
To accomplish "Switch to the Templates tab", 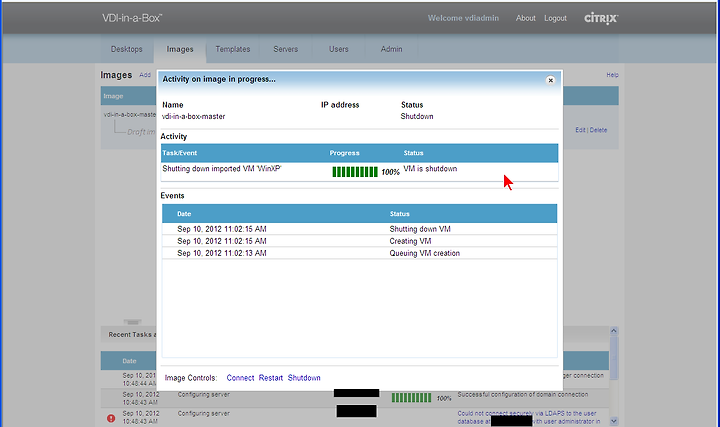I will pyautogui.click(x=233, y=49).
